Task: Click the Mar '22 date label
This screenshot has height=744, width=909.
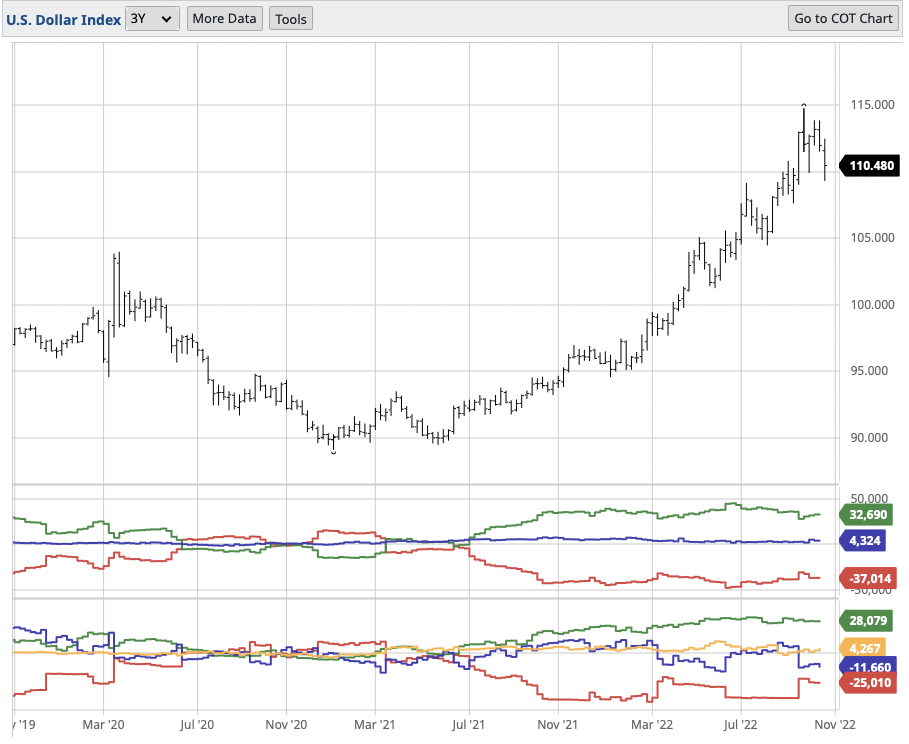Action: pos(652,724)
